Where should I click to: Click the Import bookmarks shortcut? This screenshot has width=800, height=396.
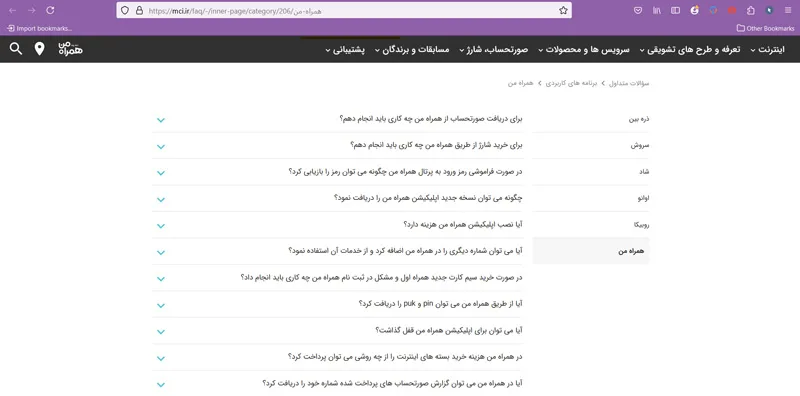[x=40, y=29]
